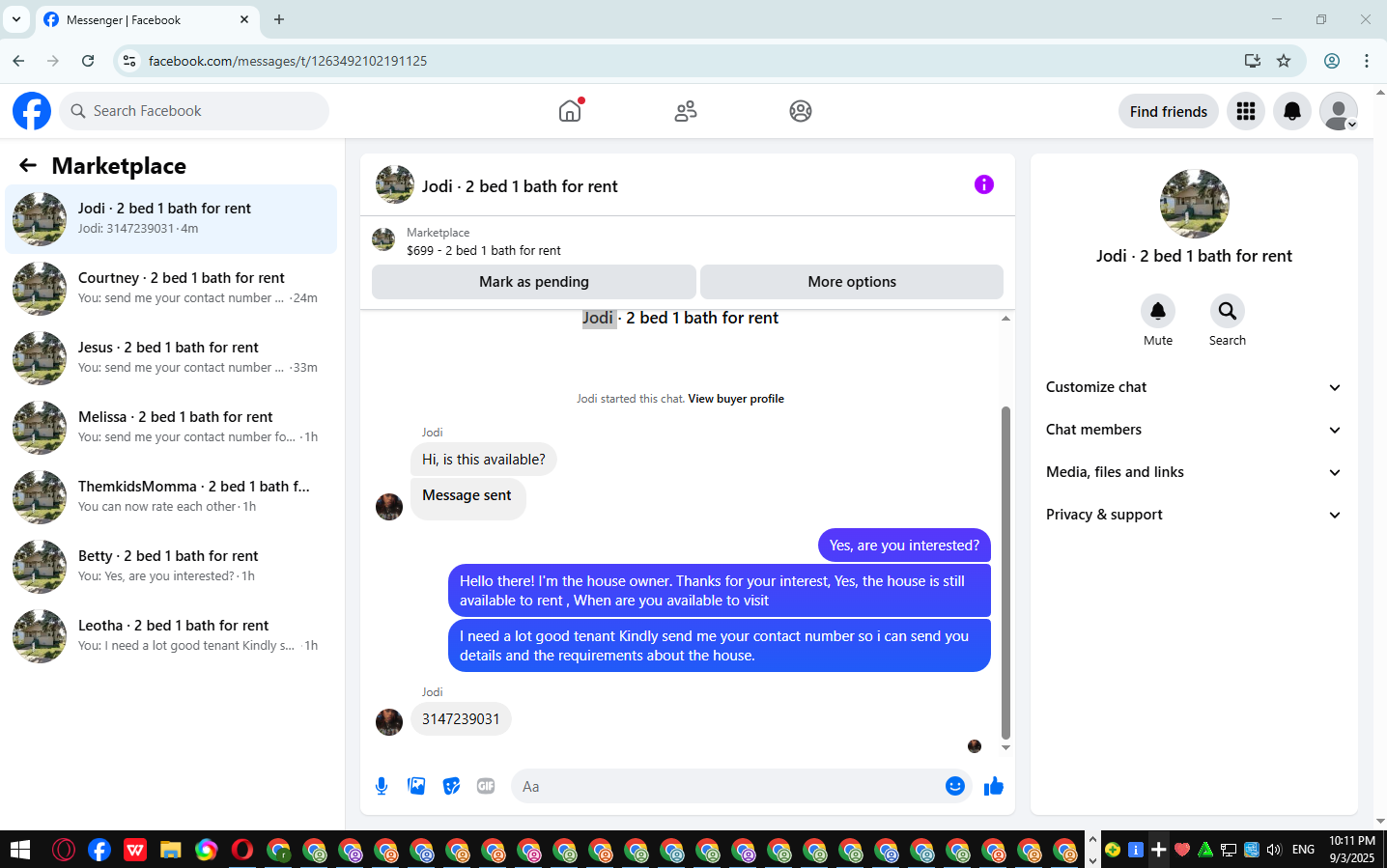Click Find friends button
The width and height of the screenshot is (1387, 868).
click(1169, 111)
